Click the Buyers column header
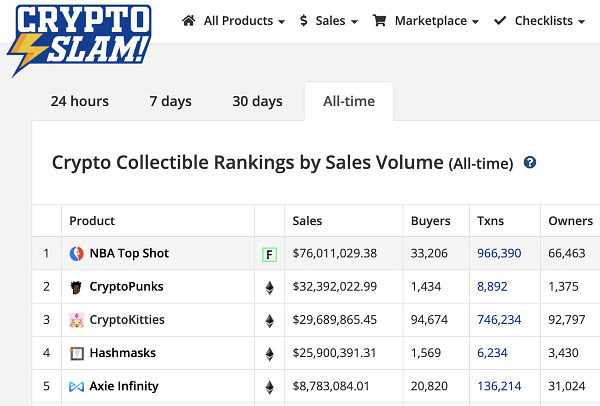This screenshot has height=406, width=600. click(430, 221)
